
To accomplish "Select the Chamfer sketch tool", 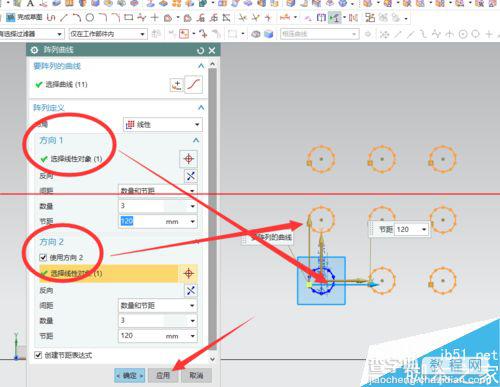I will tap(116, 17).
